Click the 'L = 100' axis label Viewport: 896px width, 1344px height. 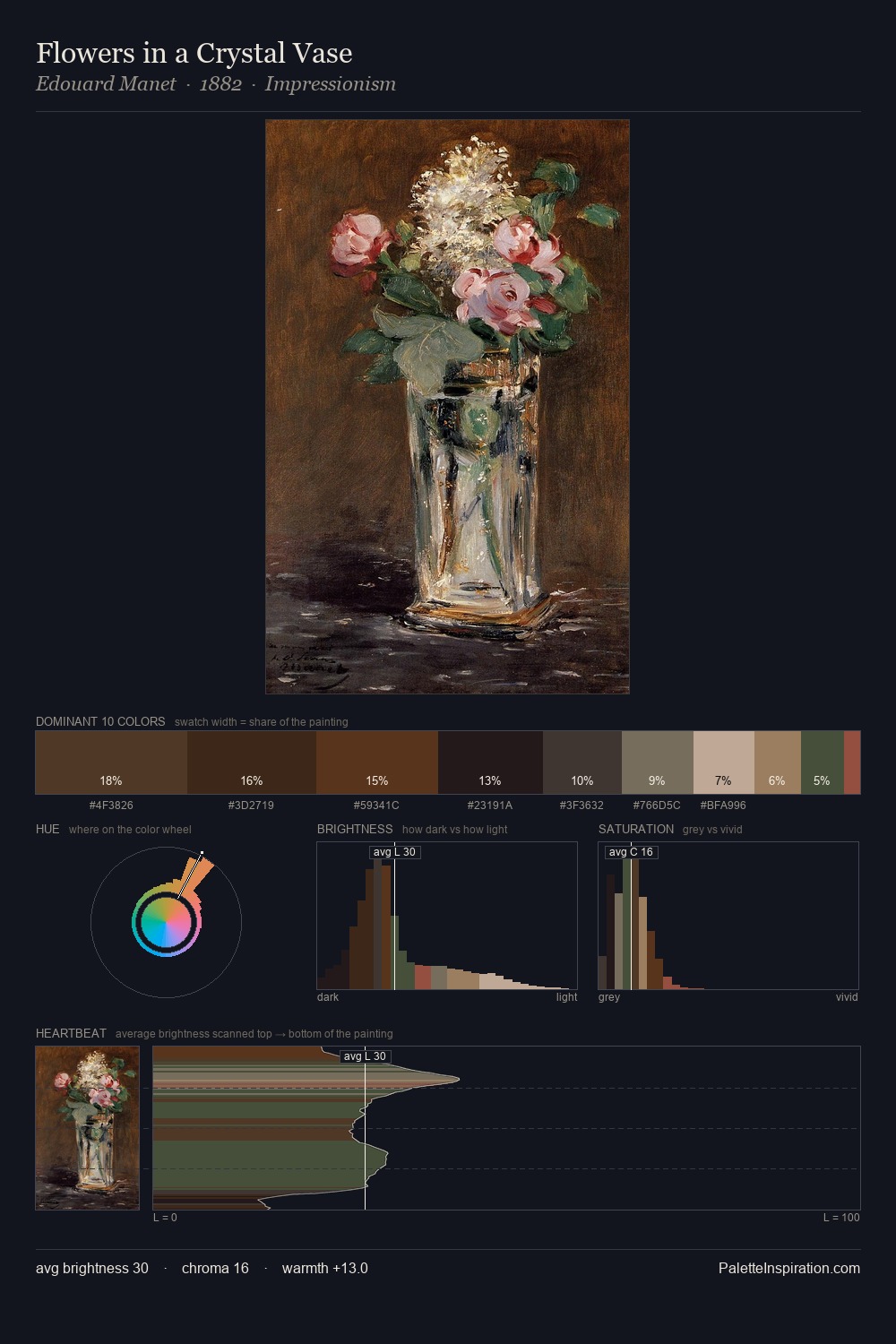pyautogui.click(x=841, y=1218)
